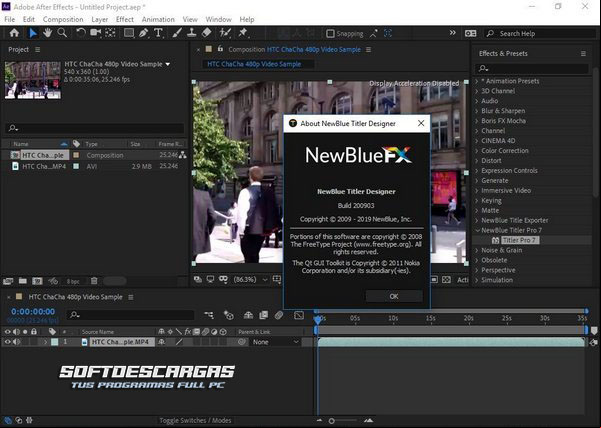Open the dropdown arrow next to the project item name
The image size is (601, 428).
[167, 64]
